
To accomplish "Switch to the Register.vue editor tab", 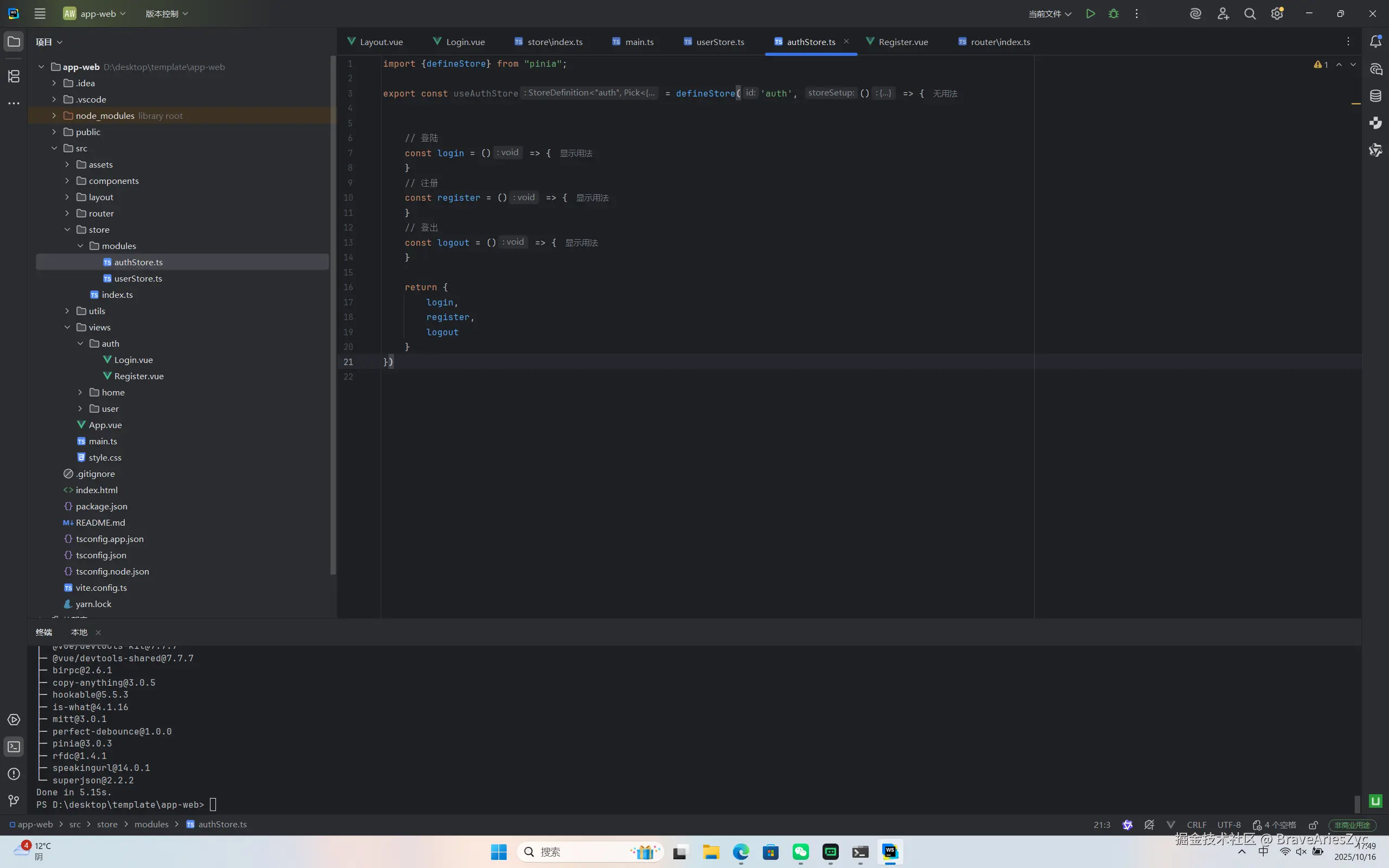I will pos(902,42).
